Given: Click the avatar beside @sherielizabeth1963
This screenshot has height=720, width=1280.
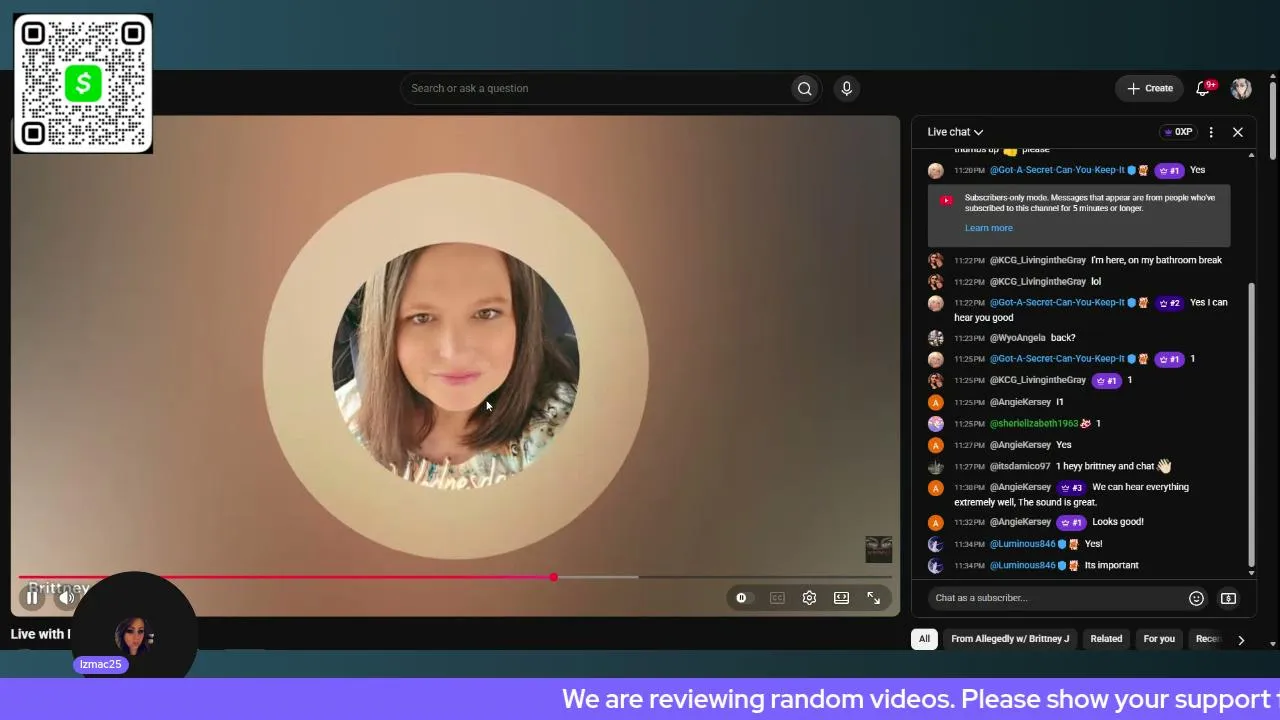Looking at the screenshot, I should 935,423.
